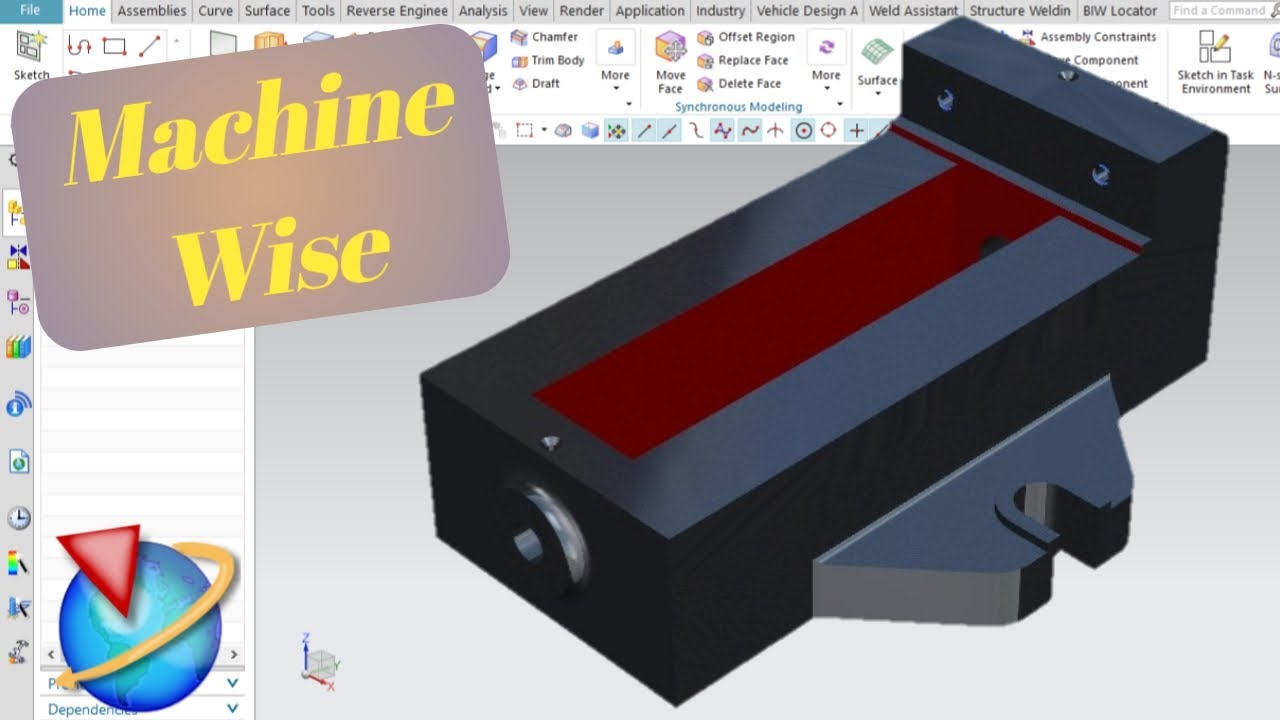Viewport: 1280px width, 720px height.
Task: Open the Vehicle Design A tab
Action: [808, 11]
